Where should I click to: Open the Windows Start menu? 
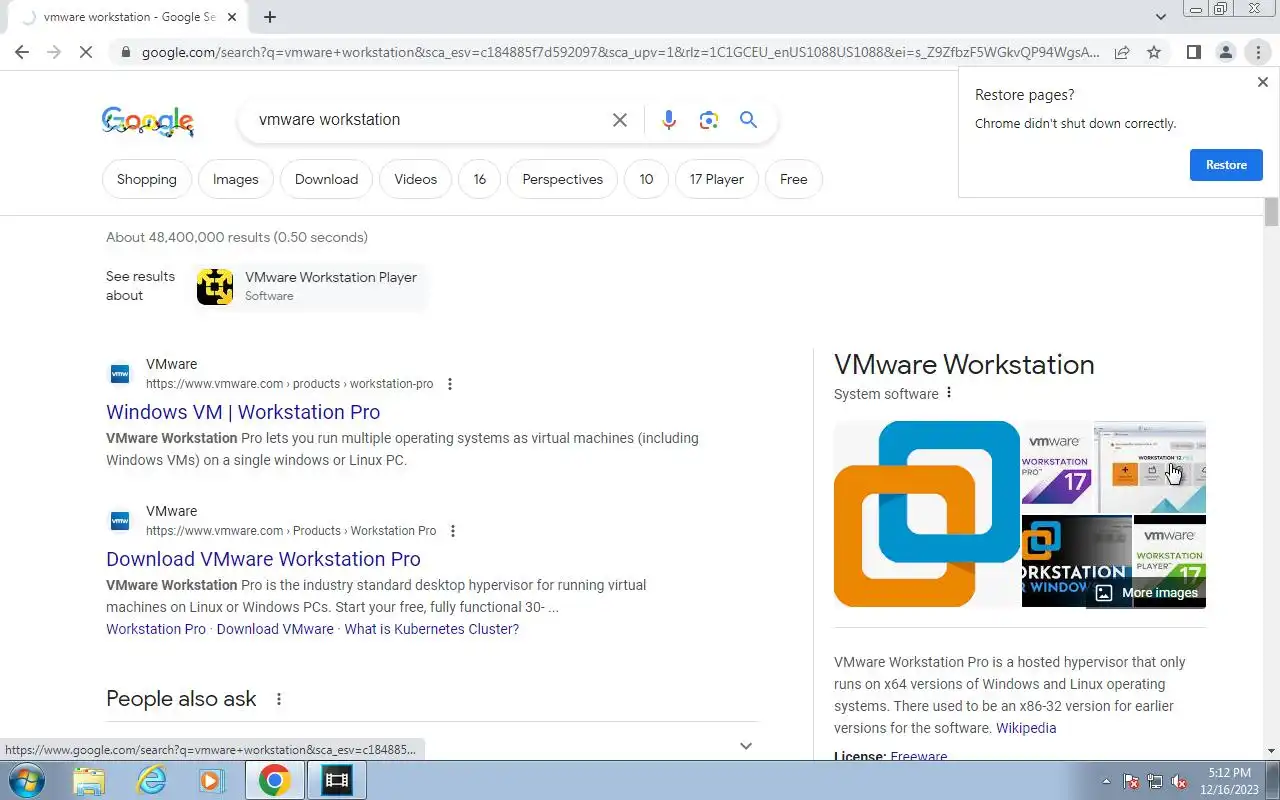click(x=26, y=780)
